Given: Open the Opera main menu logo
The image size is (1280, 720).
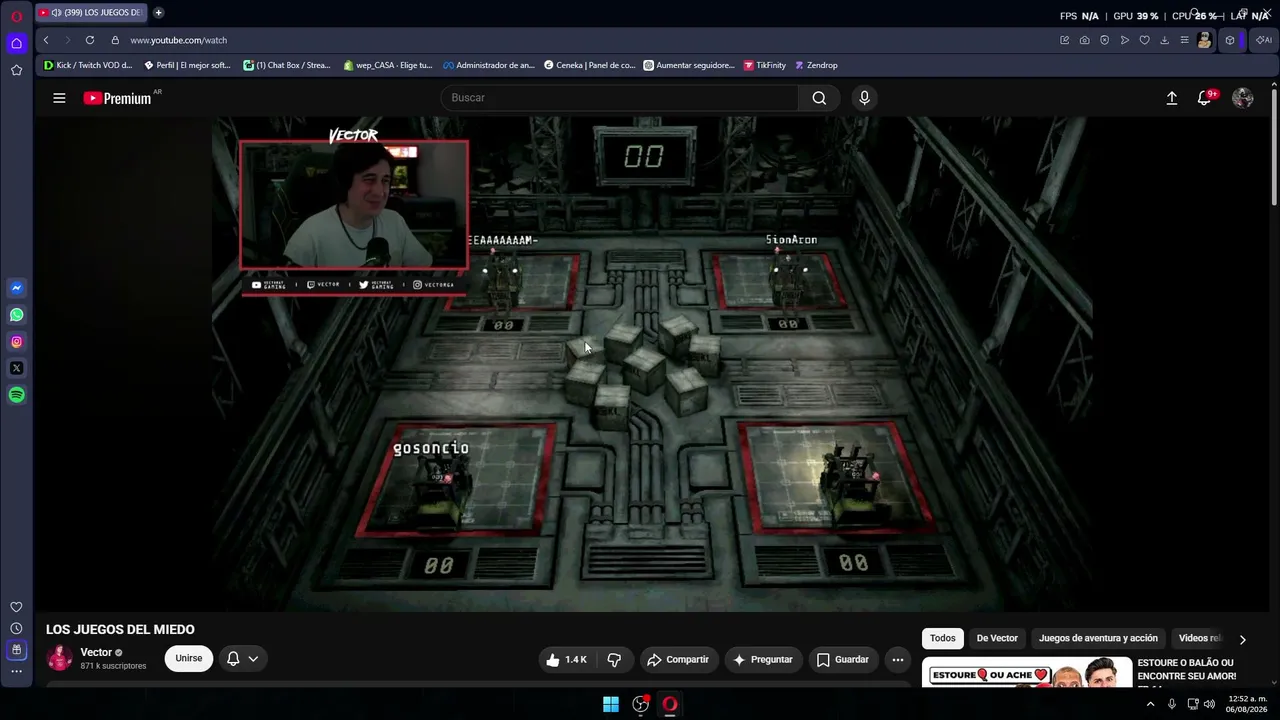Looking at the screenshot, I should [16, 16].
